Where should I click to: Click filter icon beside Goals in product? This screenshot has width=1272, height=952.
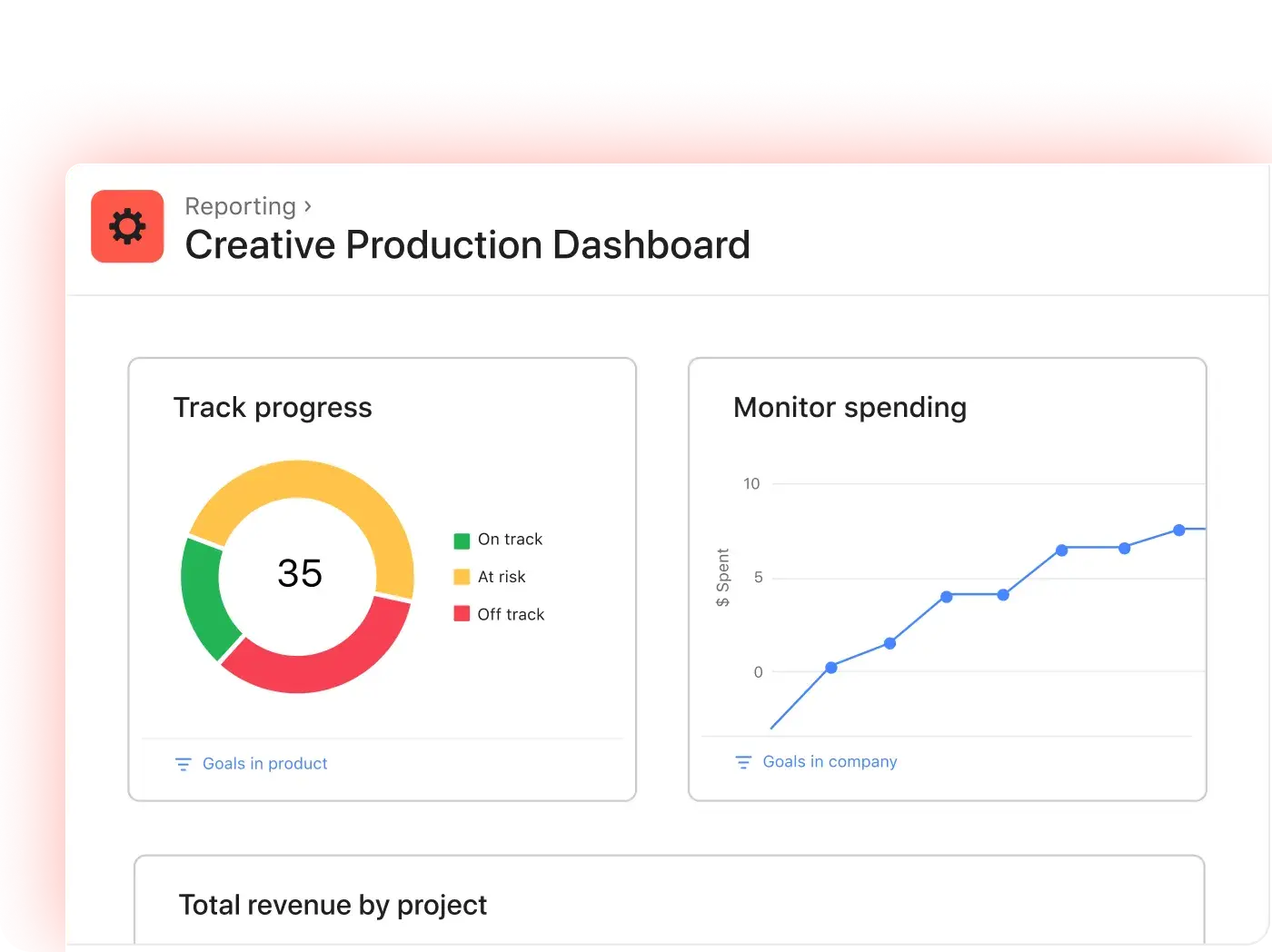coord(183,764)
